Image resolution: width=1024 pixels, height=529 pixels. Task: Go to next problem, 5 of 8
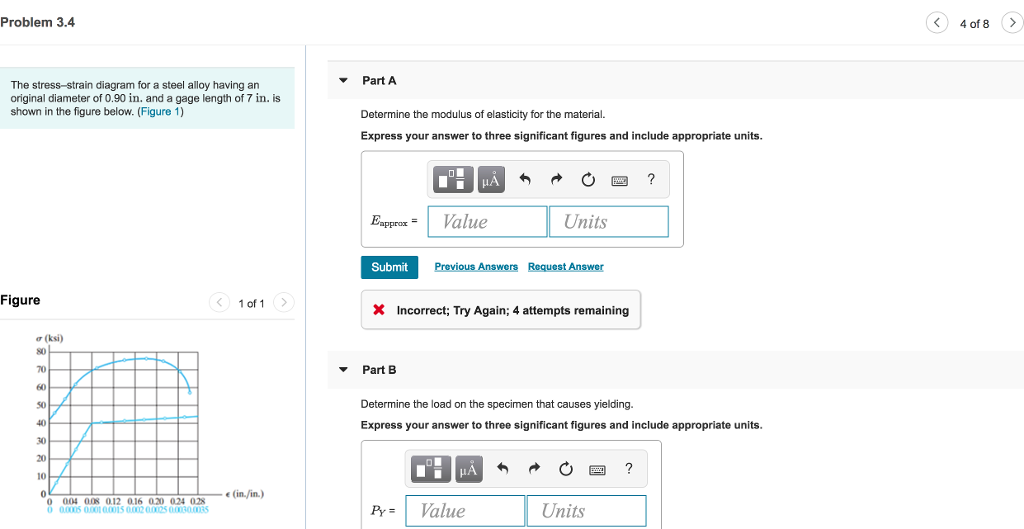(x=1012, y=23)
